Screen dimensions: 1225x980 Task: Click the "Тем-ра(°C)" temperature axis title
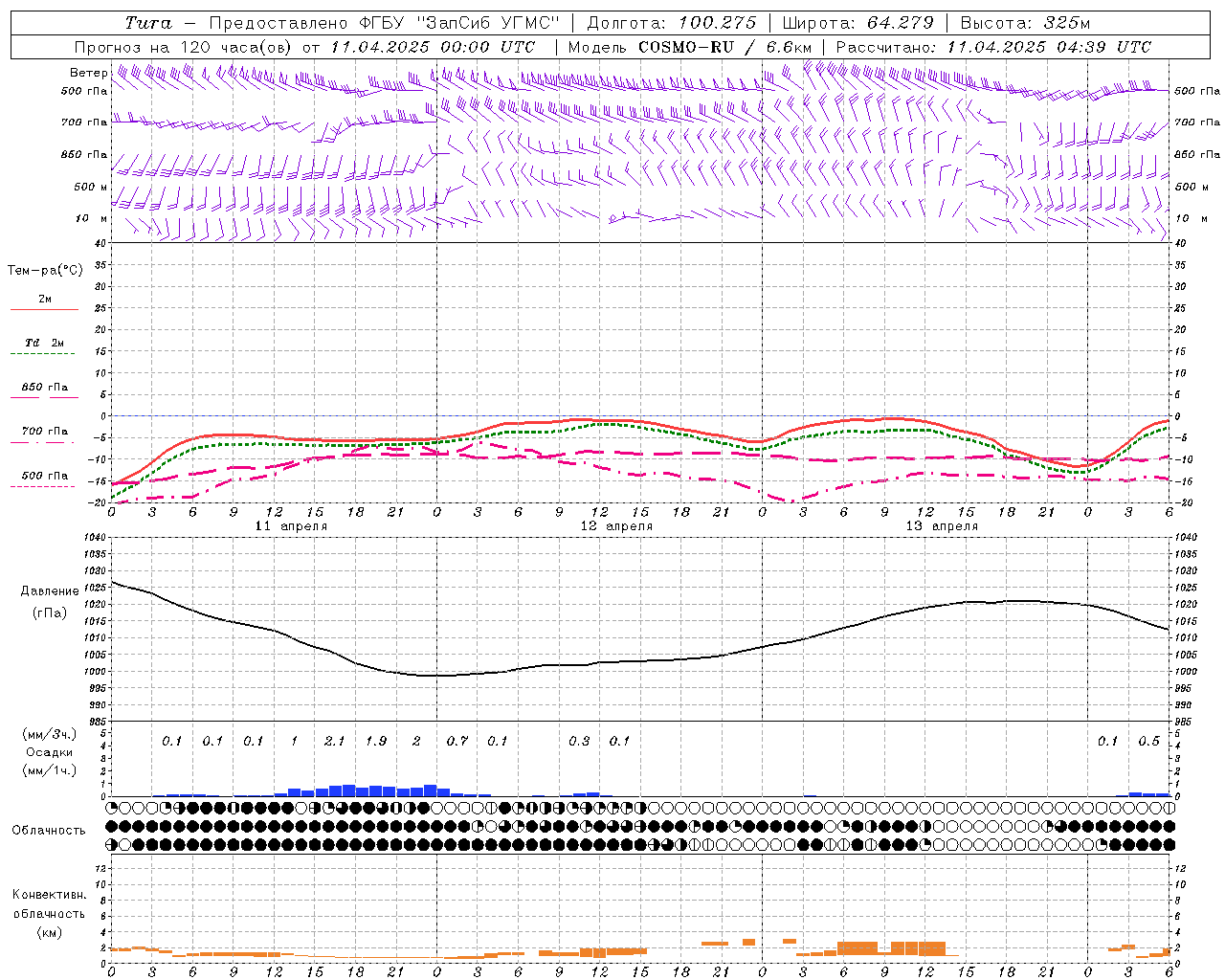[x=45, y=271]
